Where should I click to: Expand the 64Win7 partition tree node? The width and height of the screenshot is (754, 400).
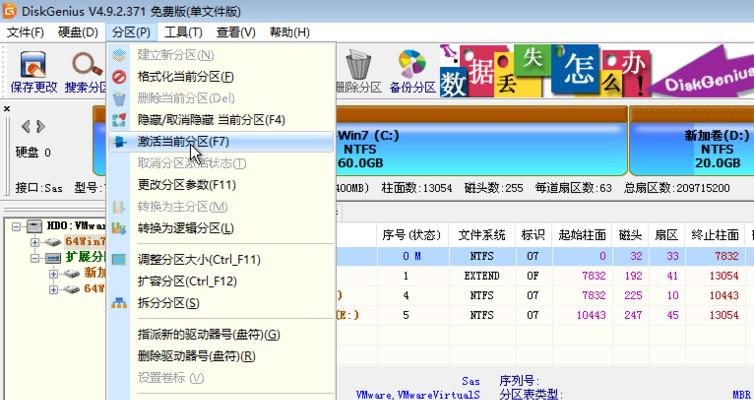pyautogui.click(x=35, y=242)
